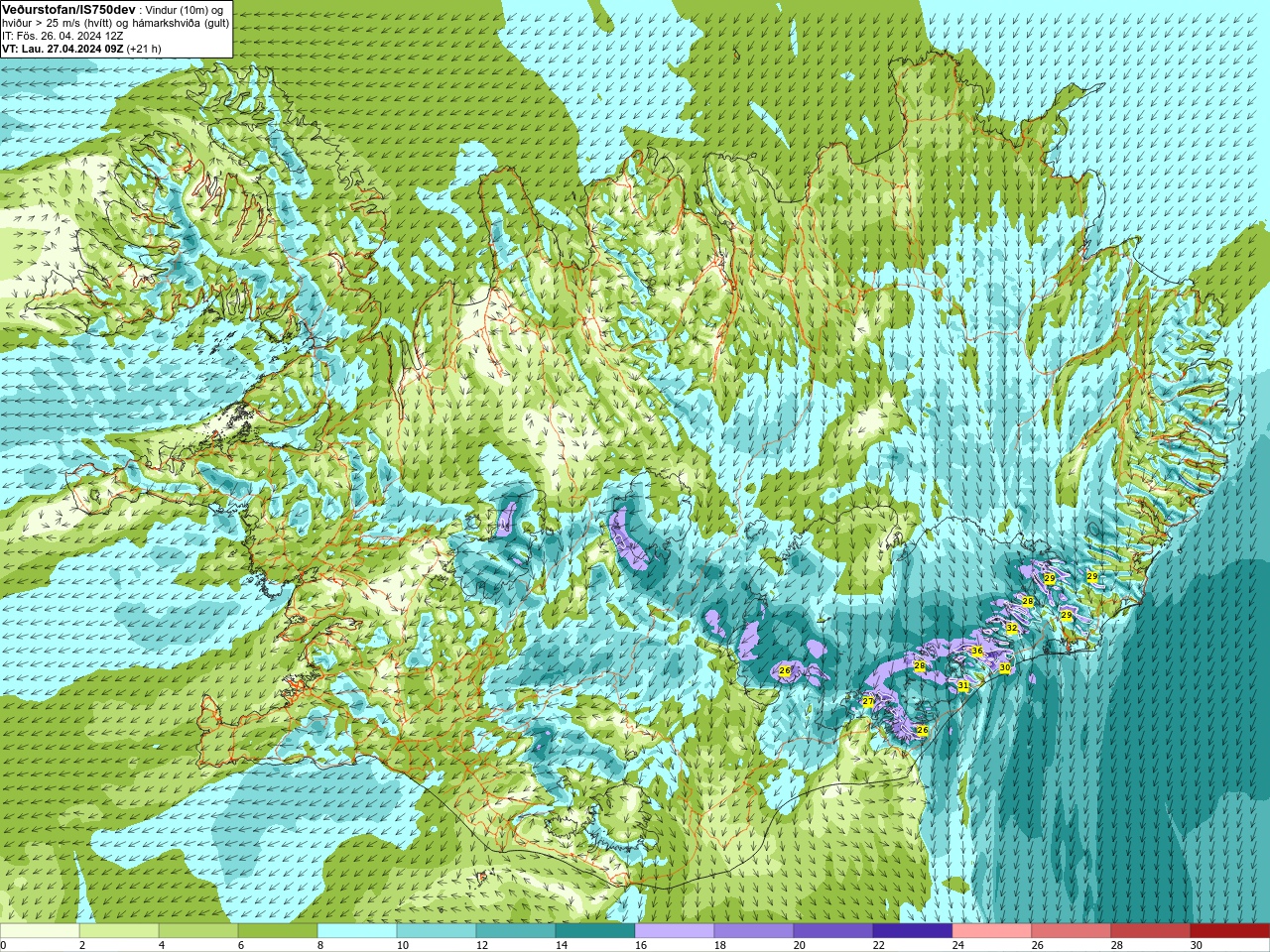
Task: Click the legend tick label 14
Action: (x=562, y=945)
